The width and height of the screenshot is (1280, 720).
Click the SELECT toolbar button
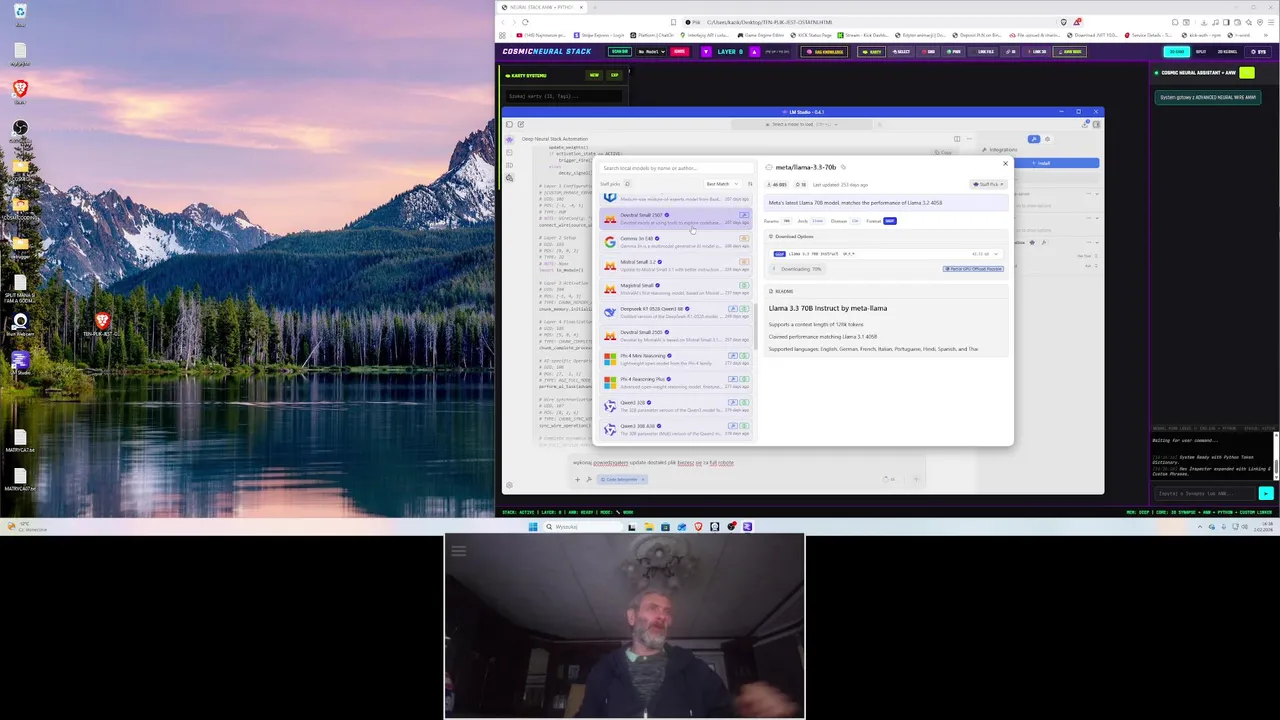click(902, 51)
